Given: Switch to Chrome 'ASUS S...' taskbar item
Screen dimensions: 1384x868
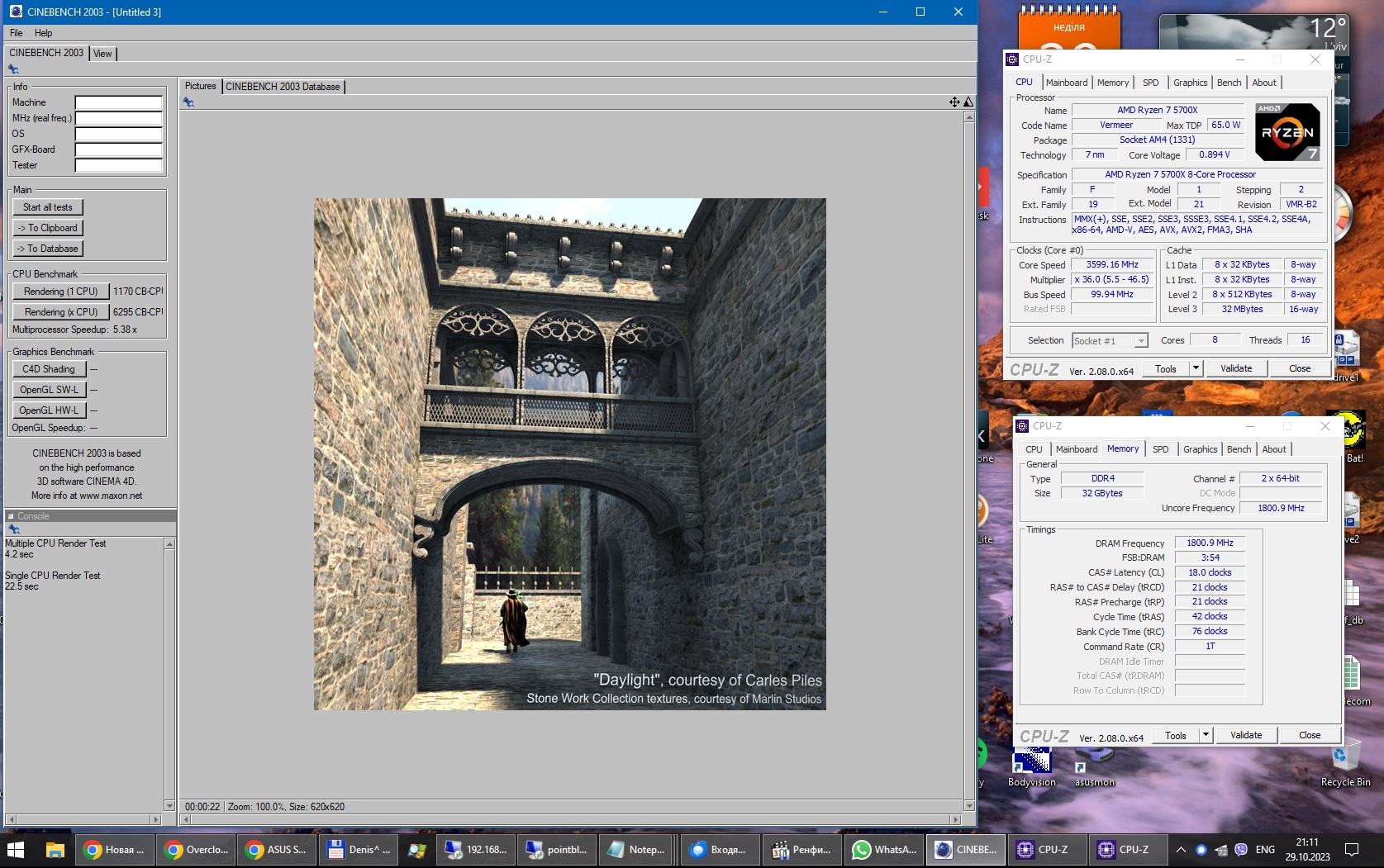Looking at the screenshot, I should (x=276, y=849).
